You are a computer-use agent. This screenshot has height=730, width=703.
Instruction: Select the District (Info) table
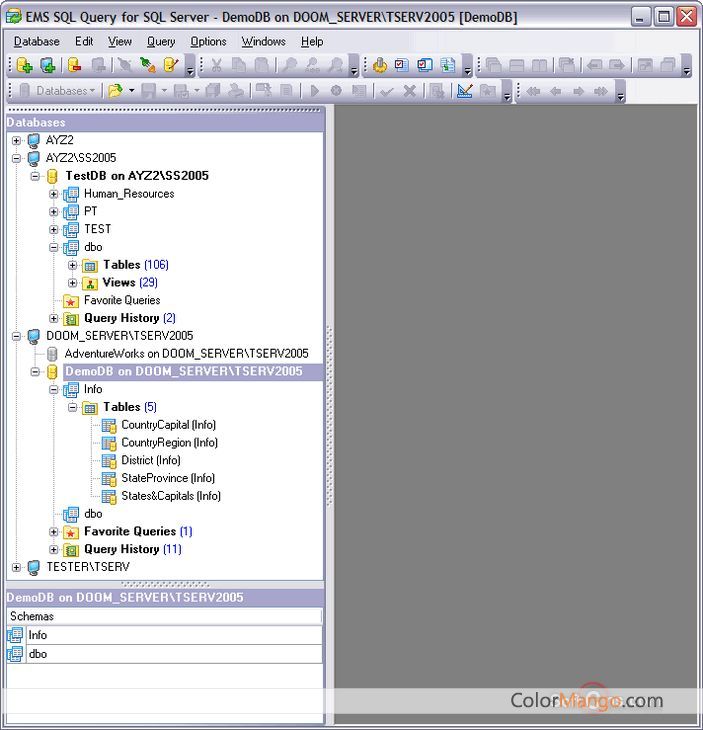click(x=151, y=460)
